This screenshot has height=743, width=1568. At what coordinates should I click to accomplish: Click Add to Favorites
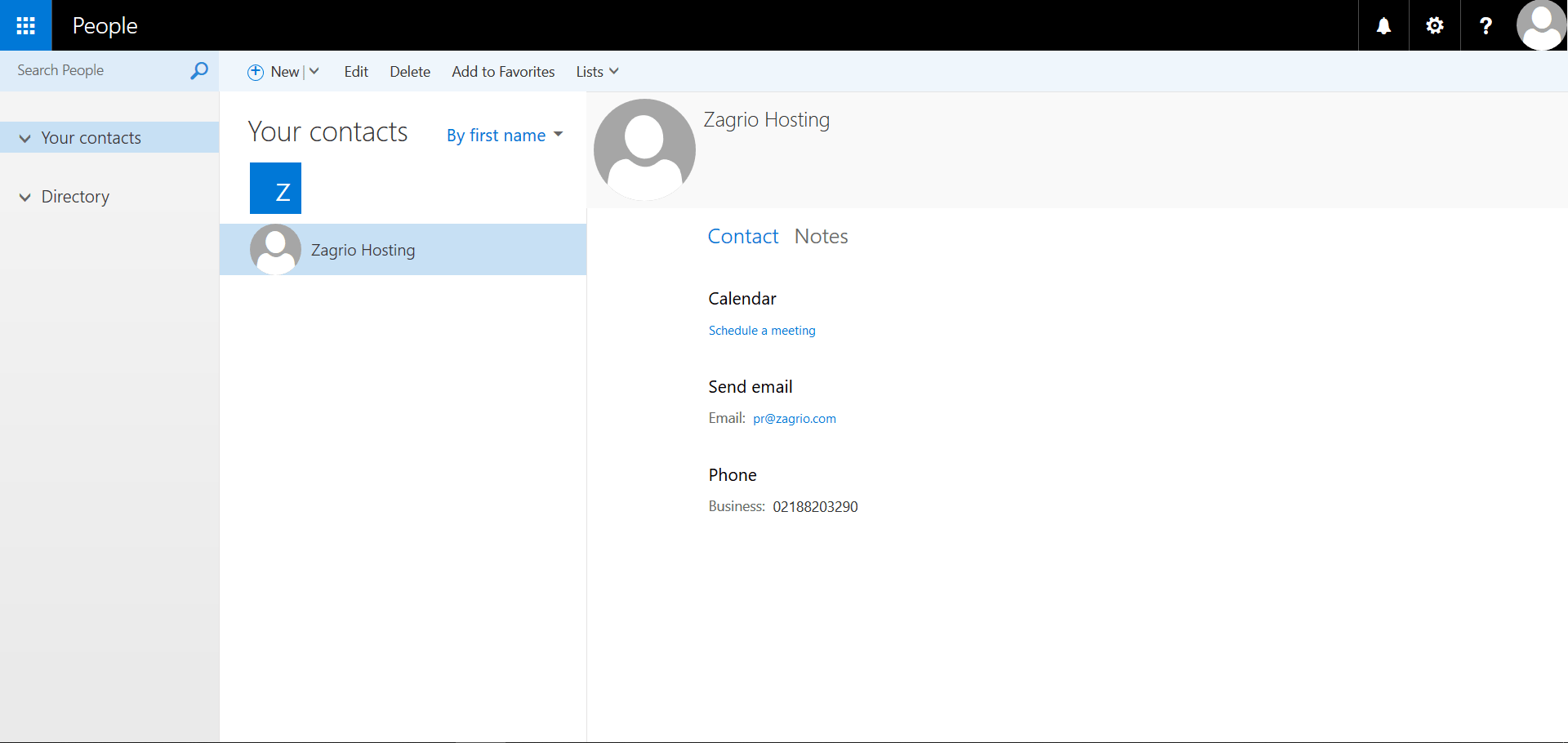(x=503, y=72)
